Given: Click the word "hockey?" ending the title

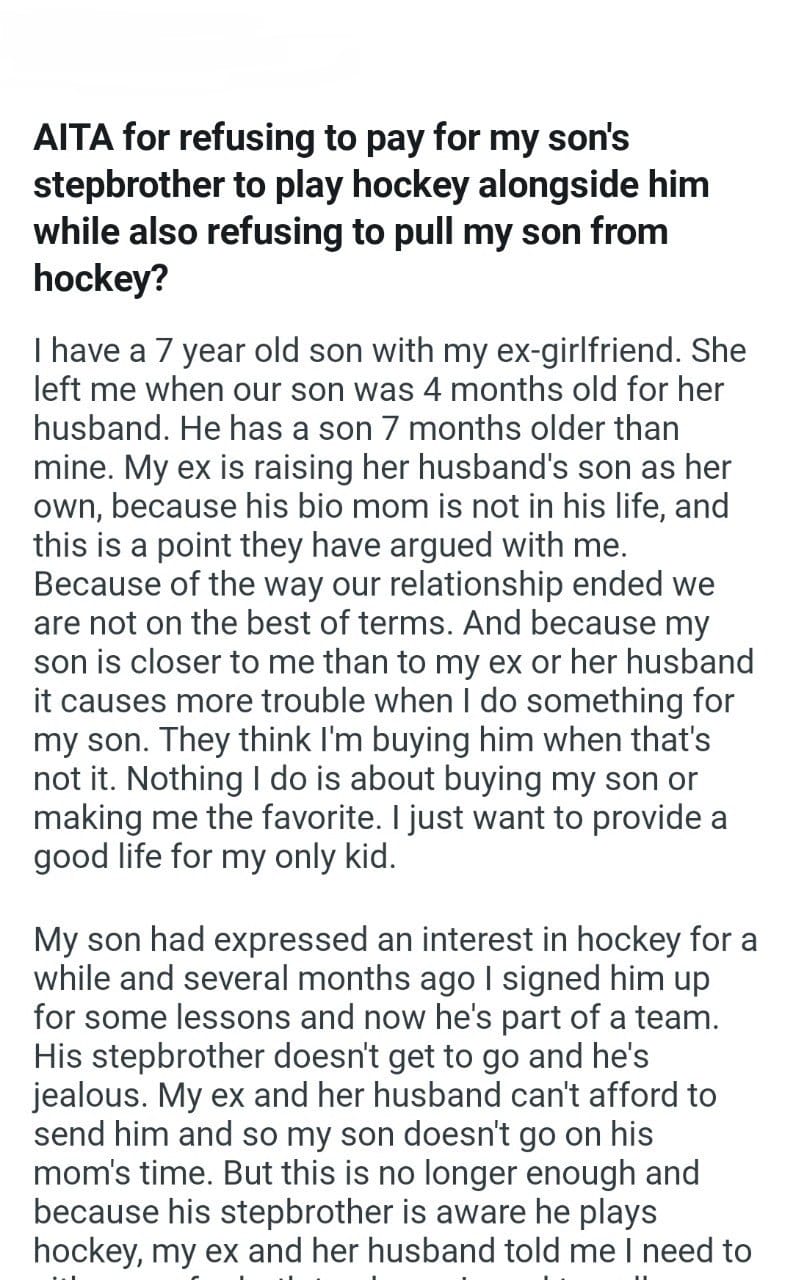Looking at the screenshot, I should pyautogui.click(x=99, y=278).
